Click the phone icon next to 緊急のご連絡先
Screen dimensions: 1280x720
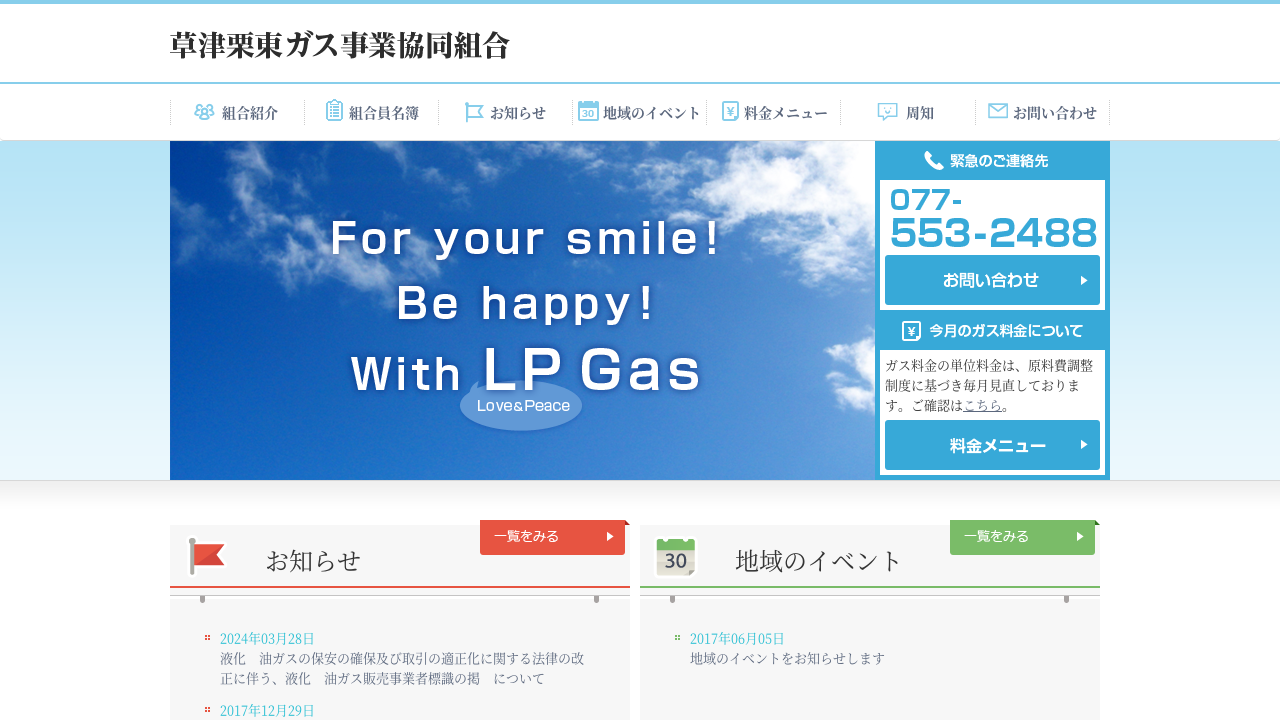[934, 160]
